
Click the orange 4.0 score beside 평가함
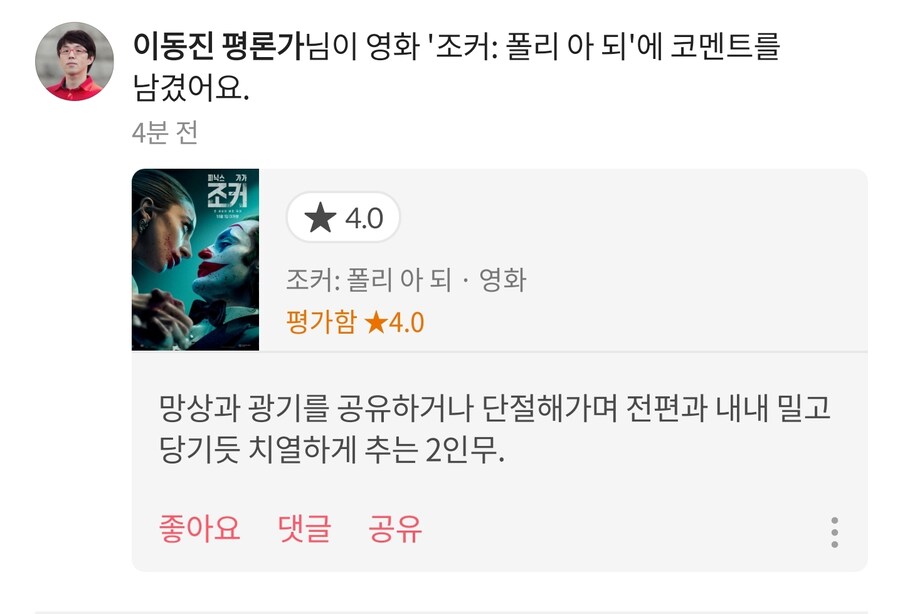point(406,322)
